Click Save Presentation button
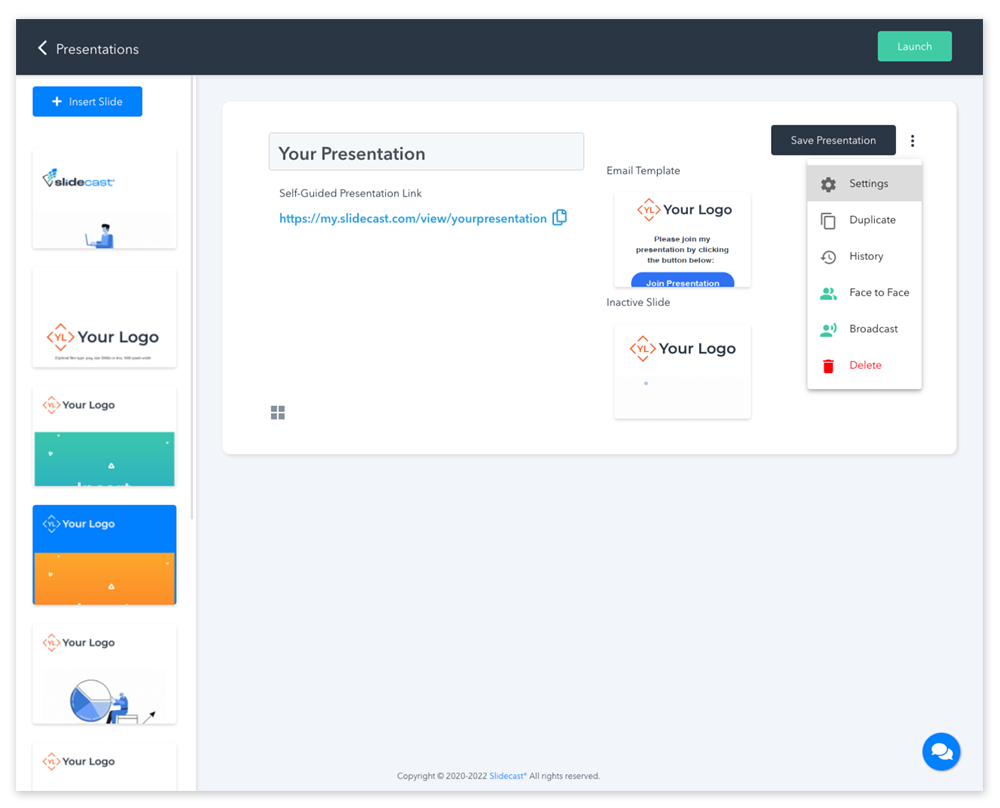Image resolution: width=1000 pixels, height=808 pixels. 833,140
